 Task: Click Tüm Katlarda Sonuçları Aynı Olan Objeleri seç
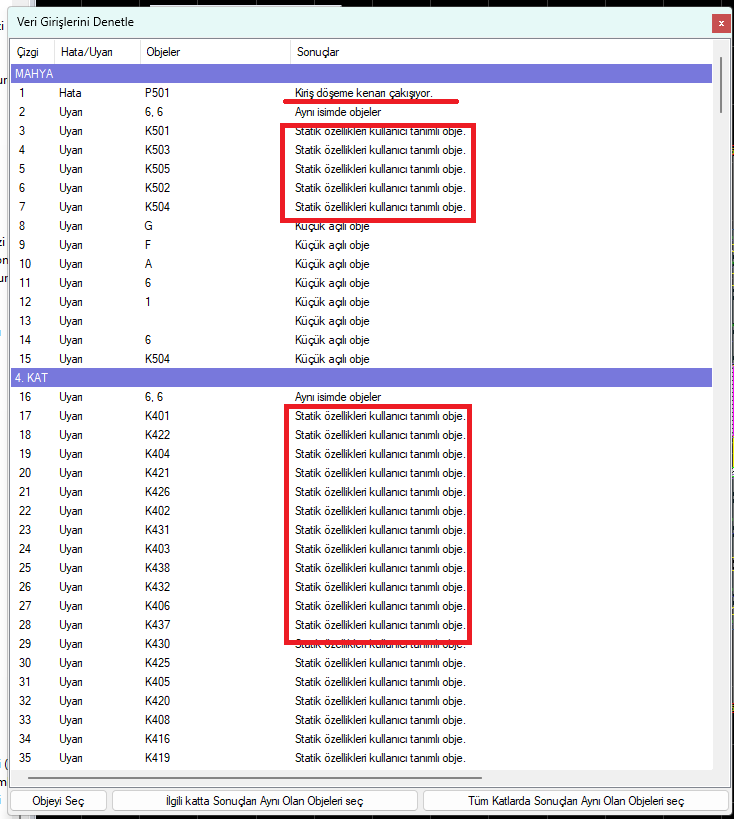click(576, 801)
